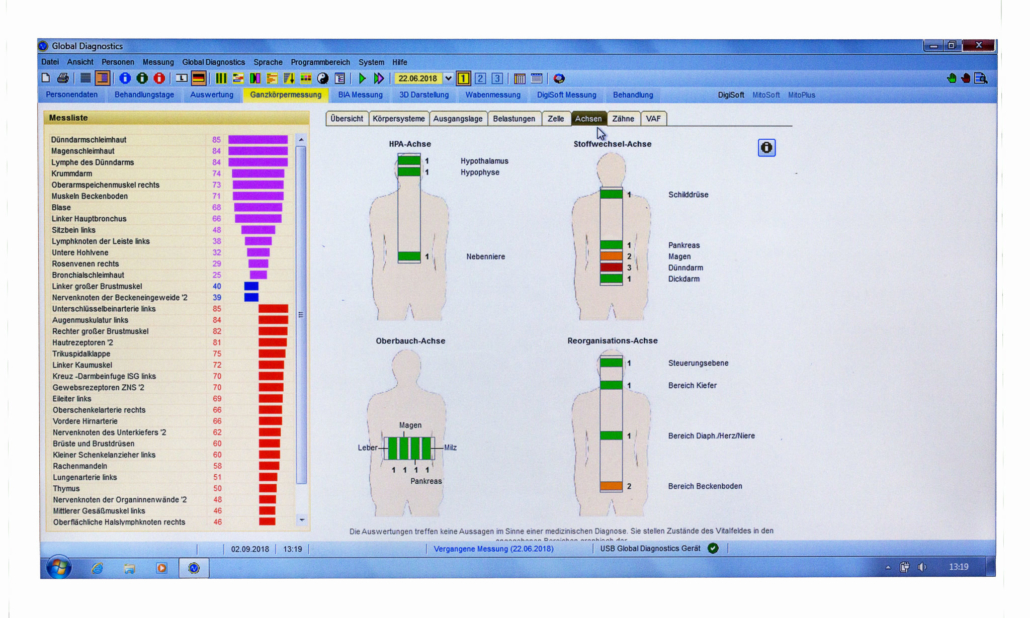This screenshot has width=1030, height=618.
Task: Open the Personen menu
Action: (x=118, y=62)
